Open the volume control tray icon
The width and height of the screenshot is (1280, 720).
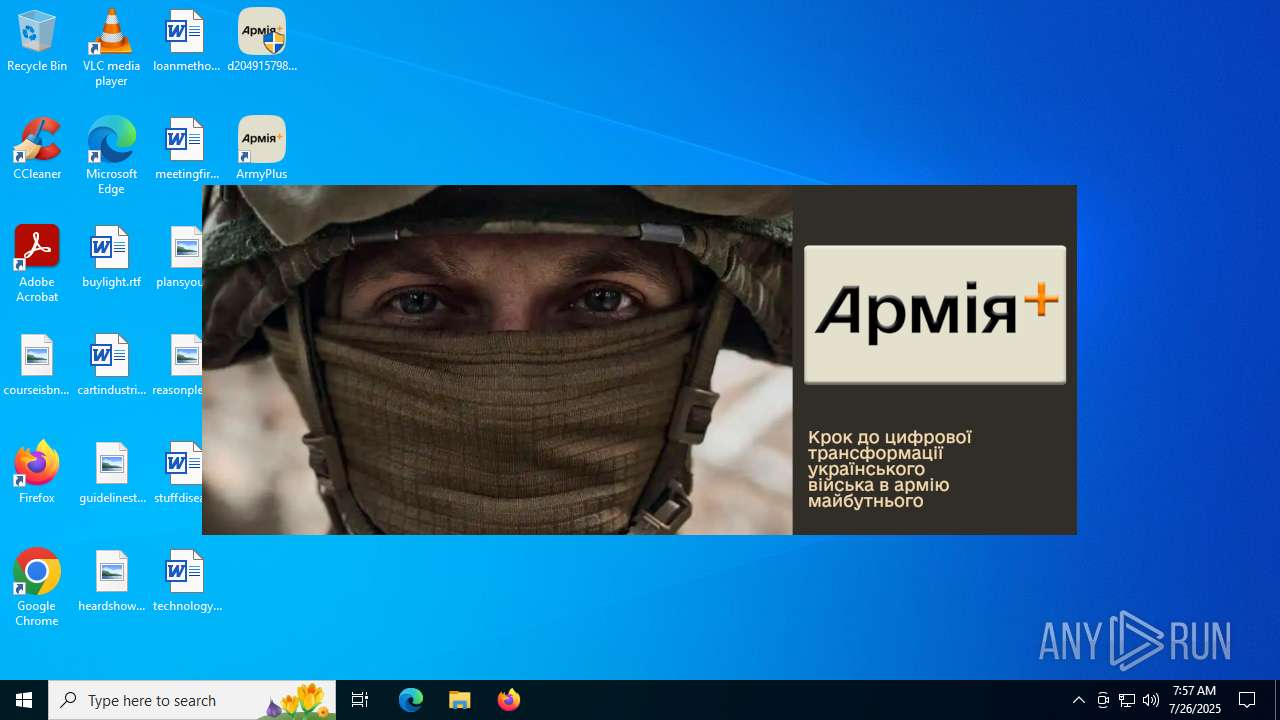click(x=1151, y=700)
